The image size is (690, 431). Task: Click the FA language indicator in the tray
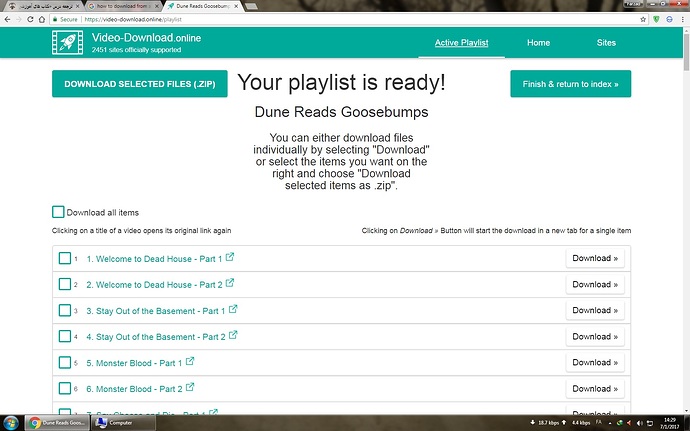point(598,423)
